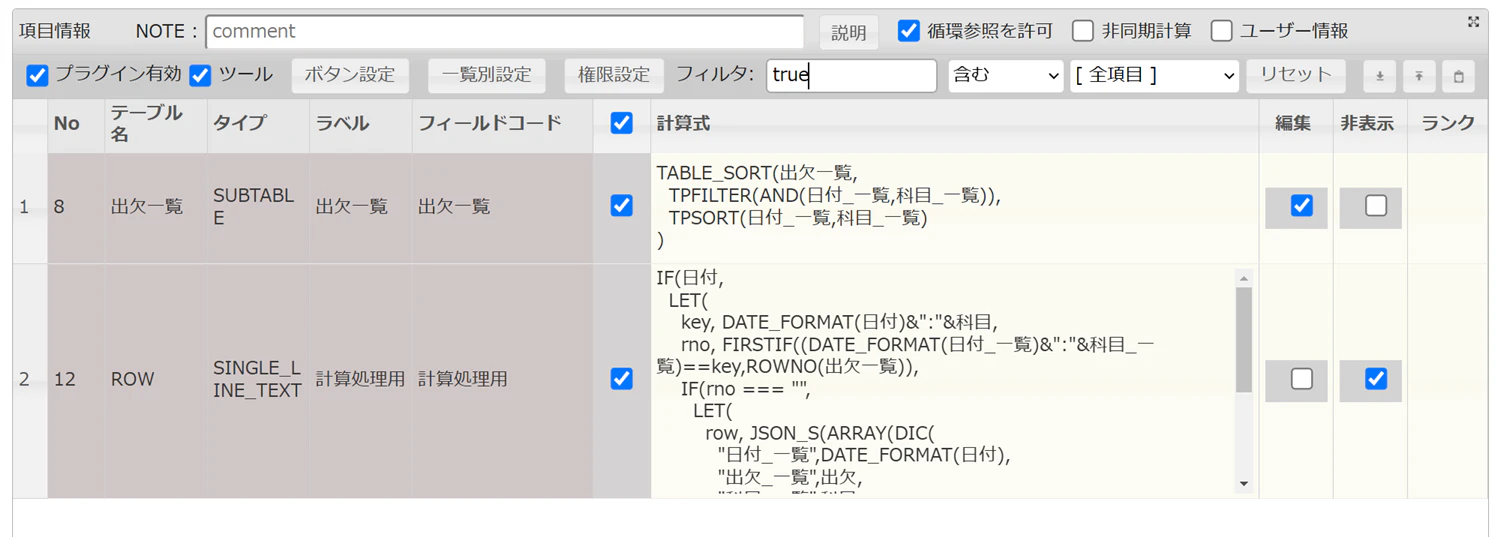Click the IF(日付 formula text area
The height and width of the screenshot is (537, 1506).
pos(944,382)
